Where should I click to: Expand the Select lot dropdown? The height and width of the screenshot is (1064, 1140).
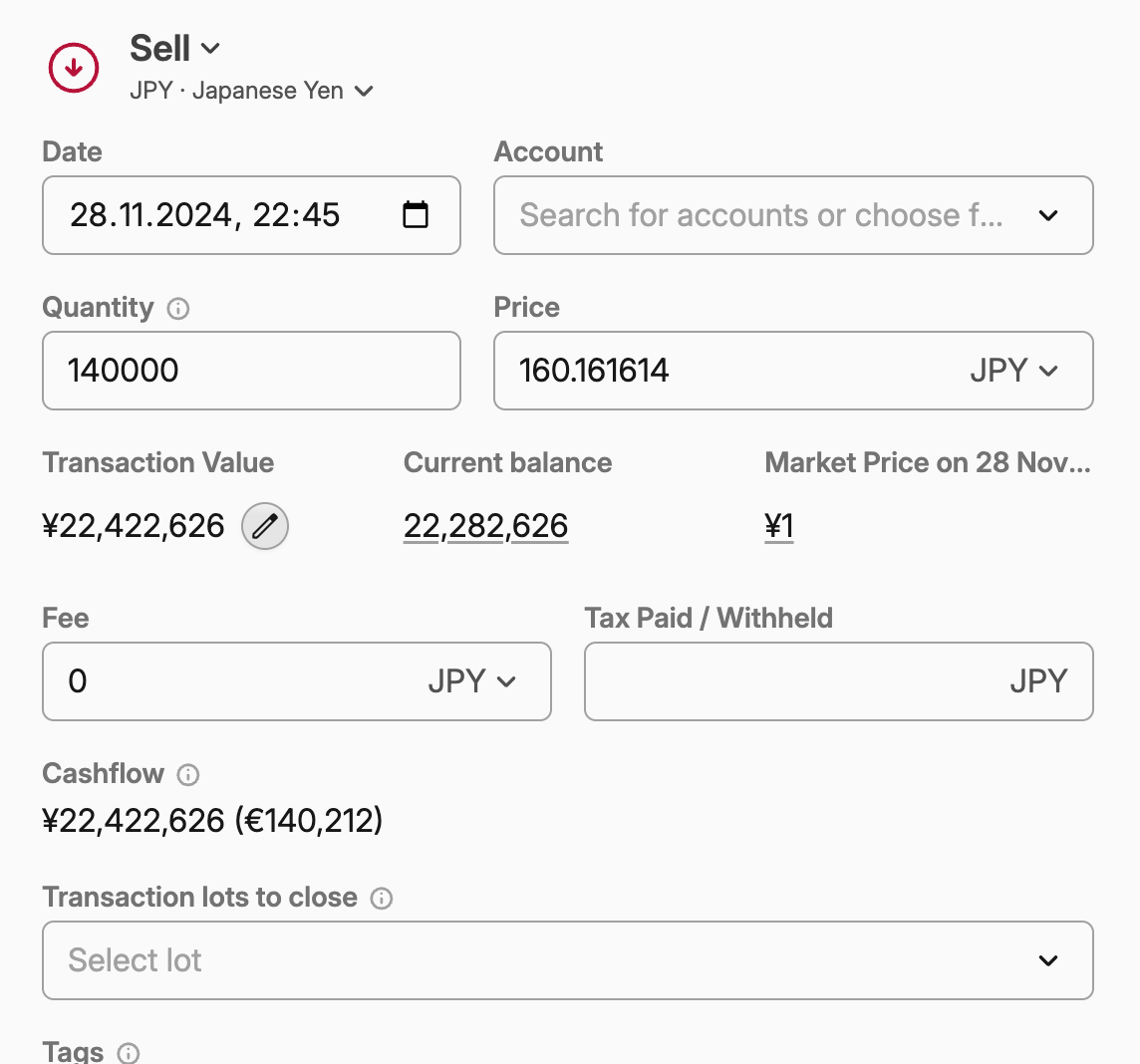(1047, 960)
